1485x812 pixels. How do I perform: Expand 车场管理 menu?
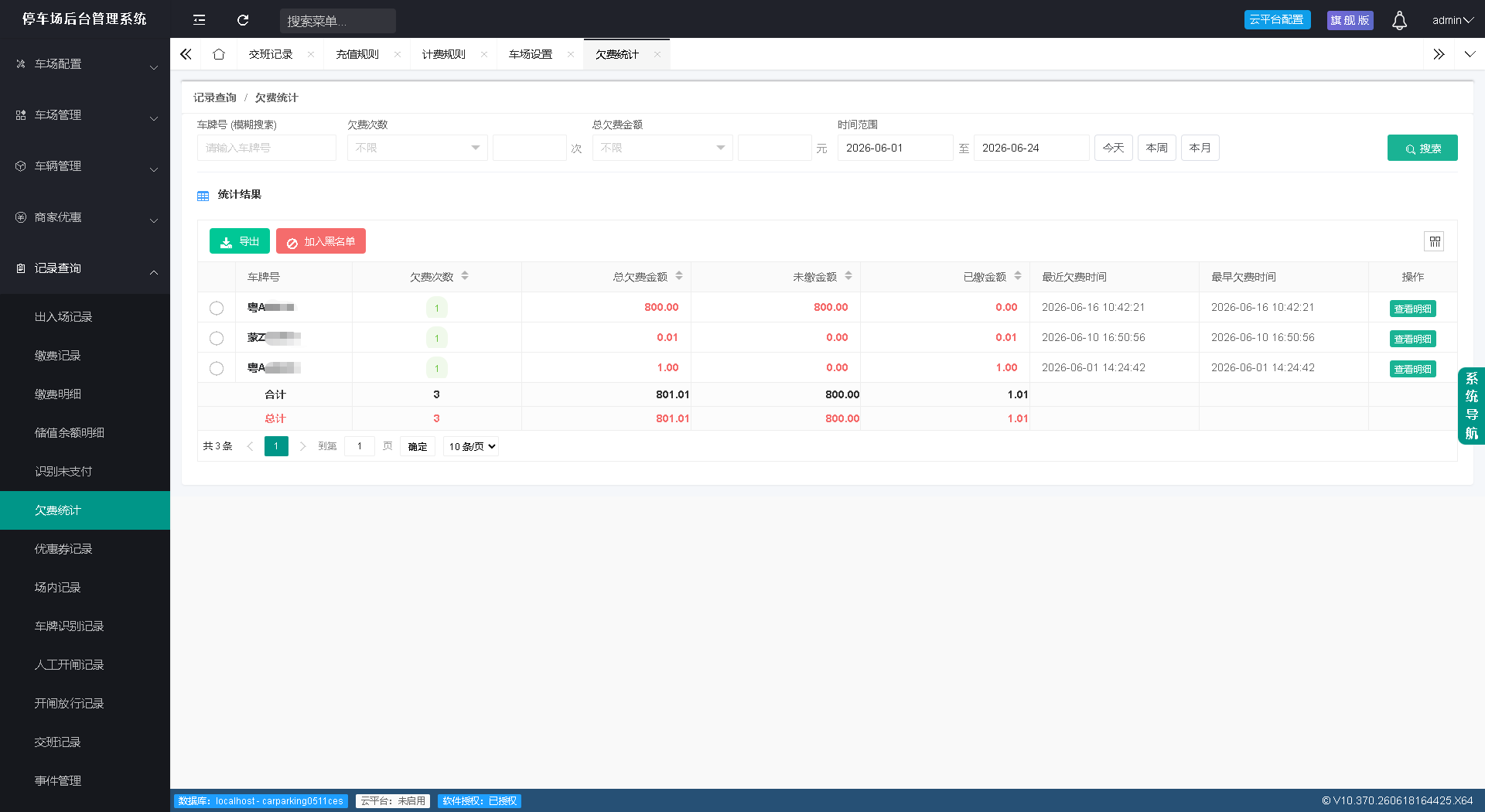tap(85, 115)
